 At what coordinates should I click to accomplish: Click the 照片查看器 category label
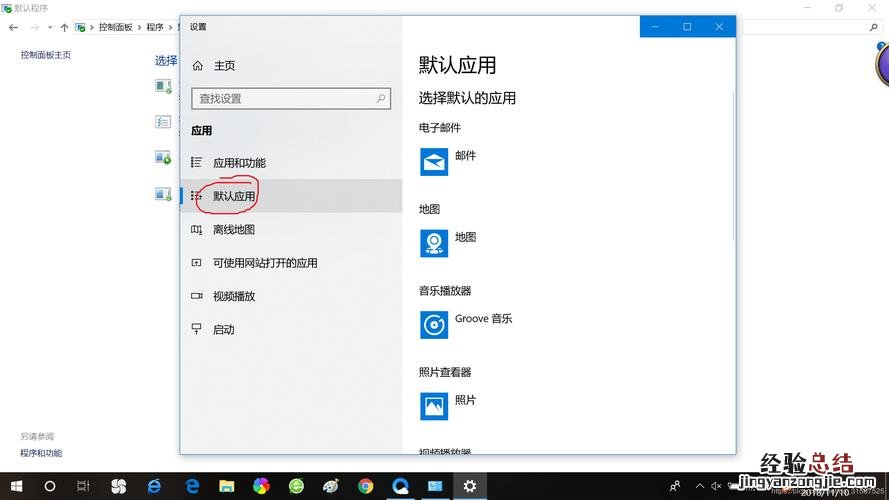pyautogui.click(x=445, y=372)
